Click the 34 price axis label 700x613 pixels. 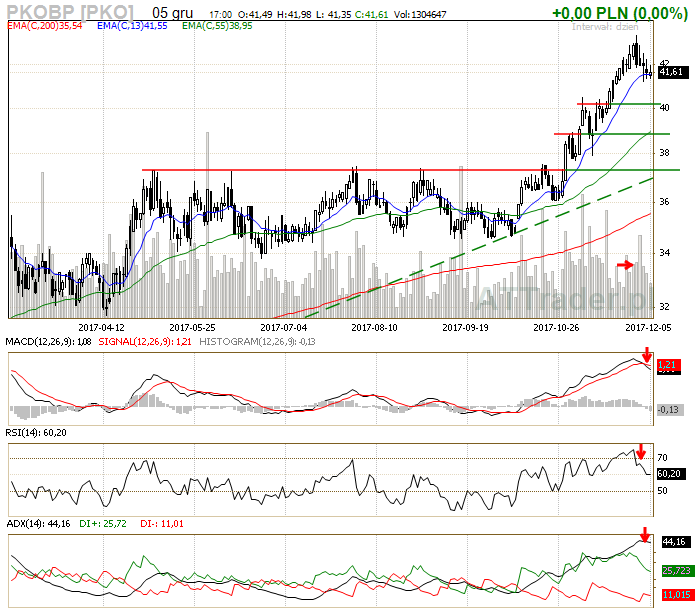point(664,253)
